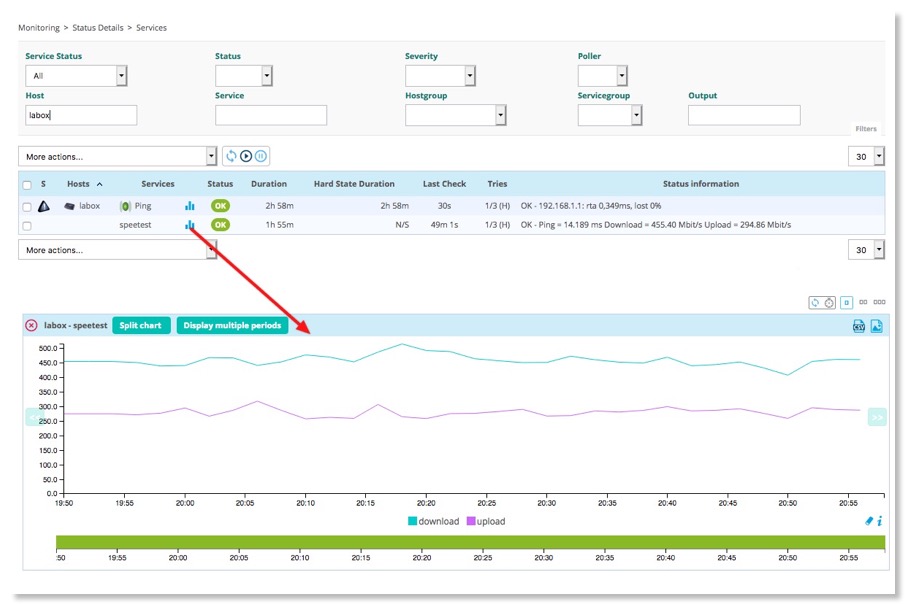The image size is (905, 604).
Task: Click the green time range bar
Action: pyautogui.click(x=470, y=542)
